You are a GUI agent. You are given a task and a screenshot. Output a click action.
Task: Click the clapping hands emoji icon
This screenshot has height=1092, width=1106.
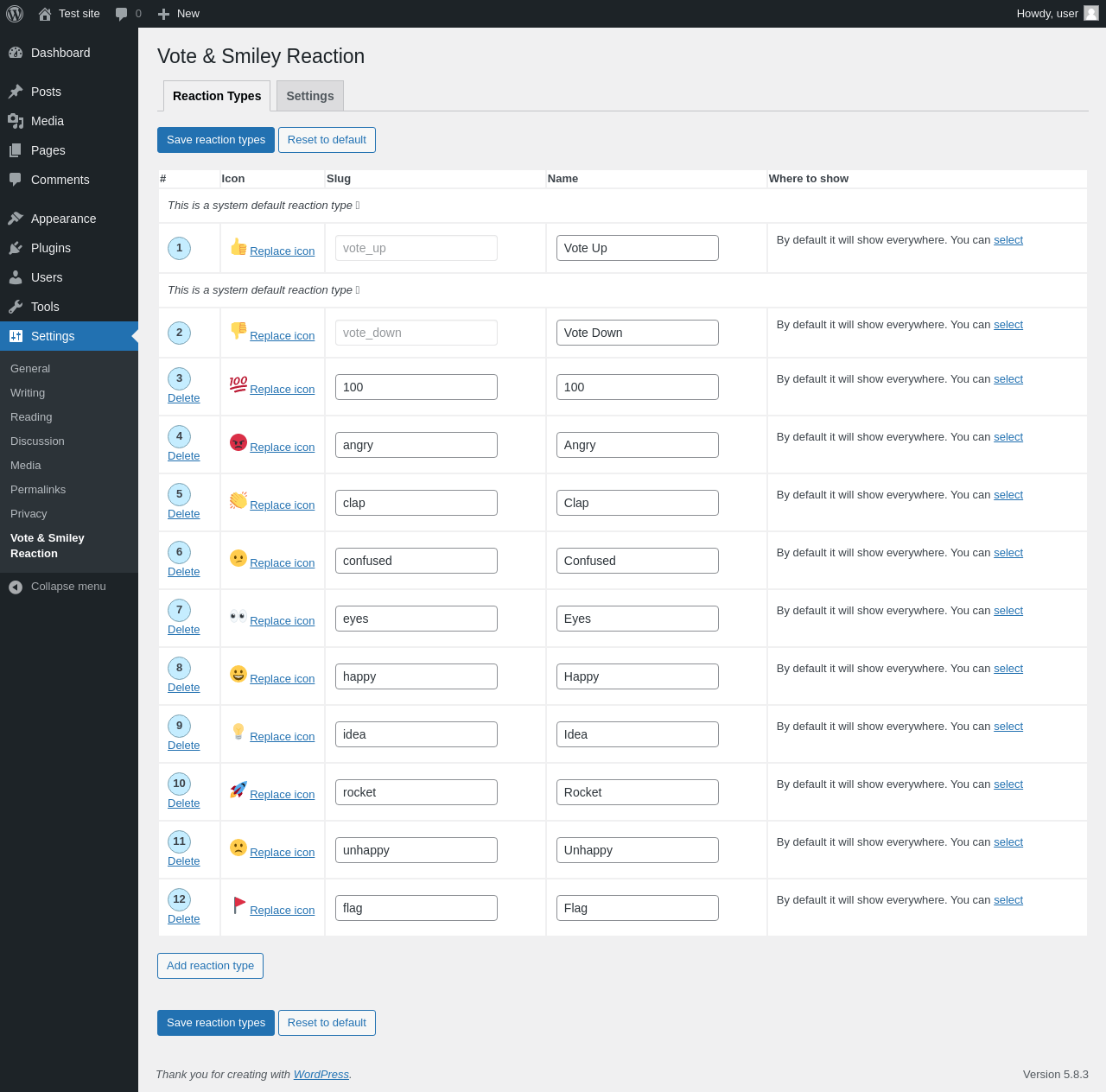pyautogui.click(x=238, y=500)
